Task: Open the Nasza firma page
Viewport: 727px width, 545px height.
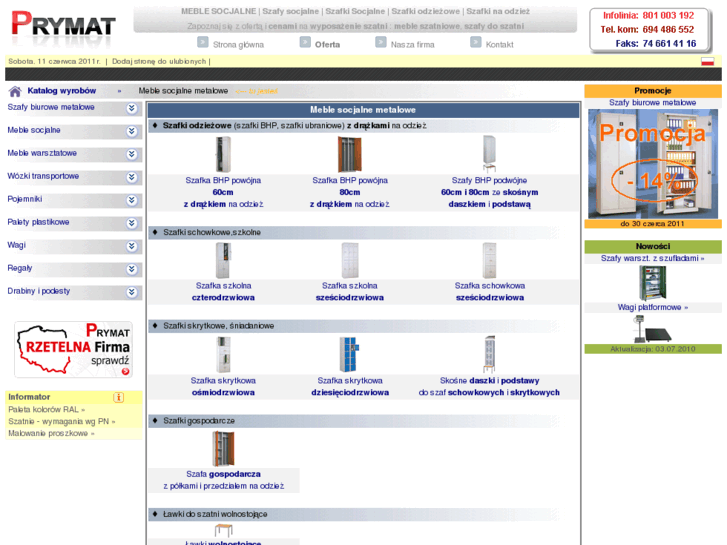Action: pos(412,45)
